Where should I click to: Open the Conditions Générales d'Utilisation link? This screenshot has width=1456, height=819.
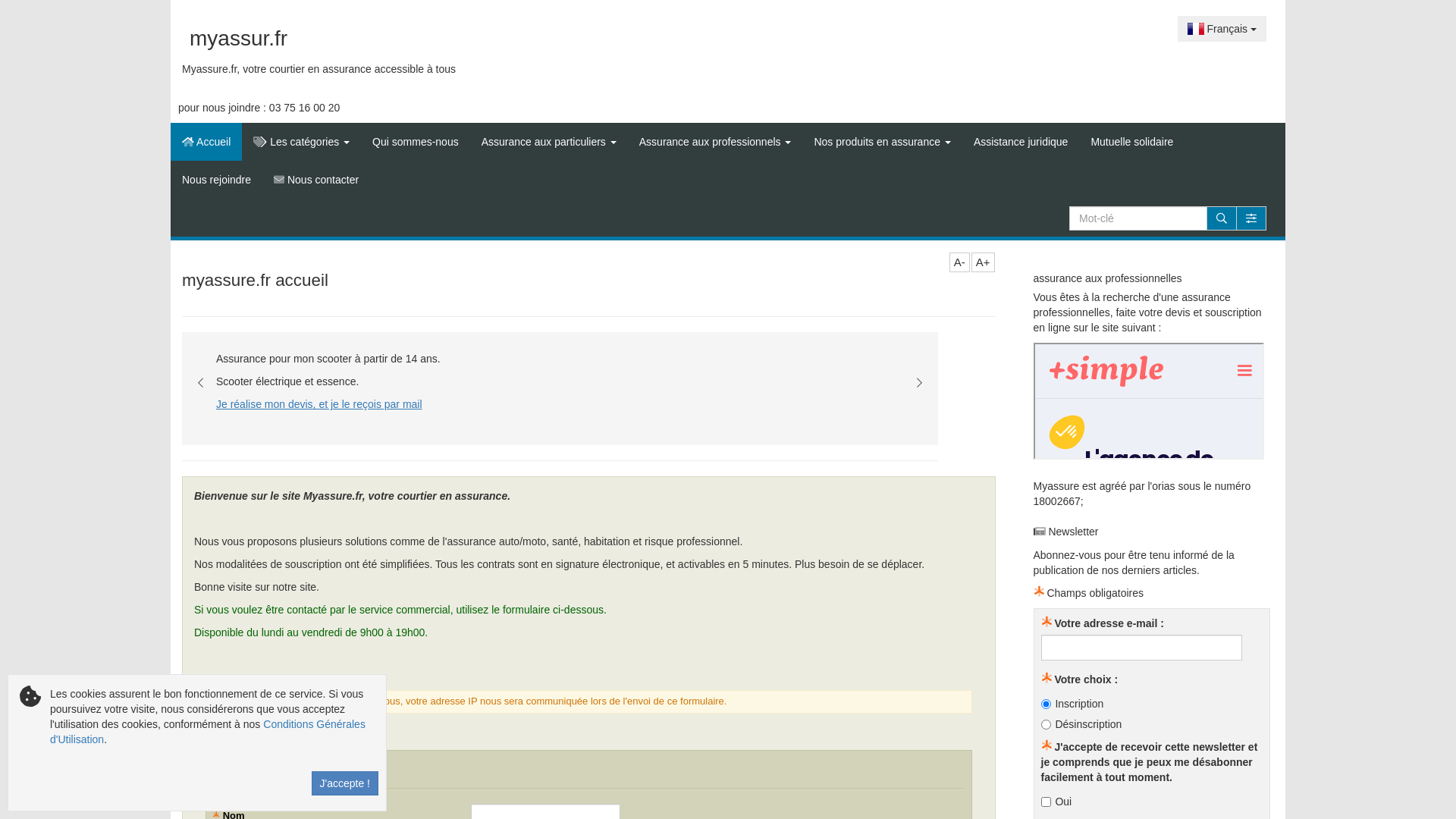point(313,724)
